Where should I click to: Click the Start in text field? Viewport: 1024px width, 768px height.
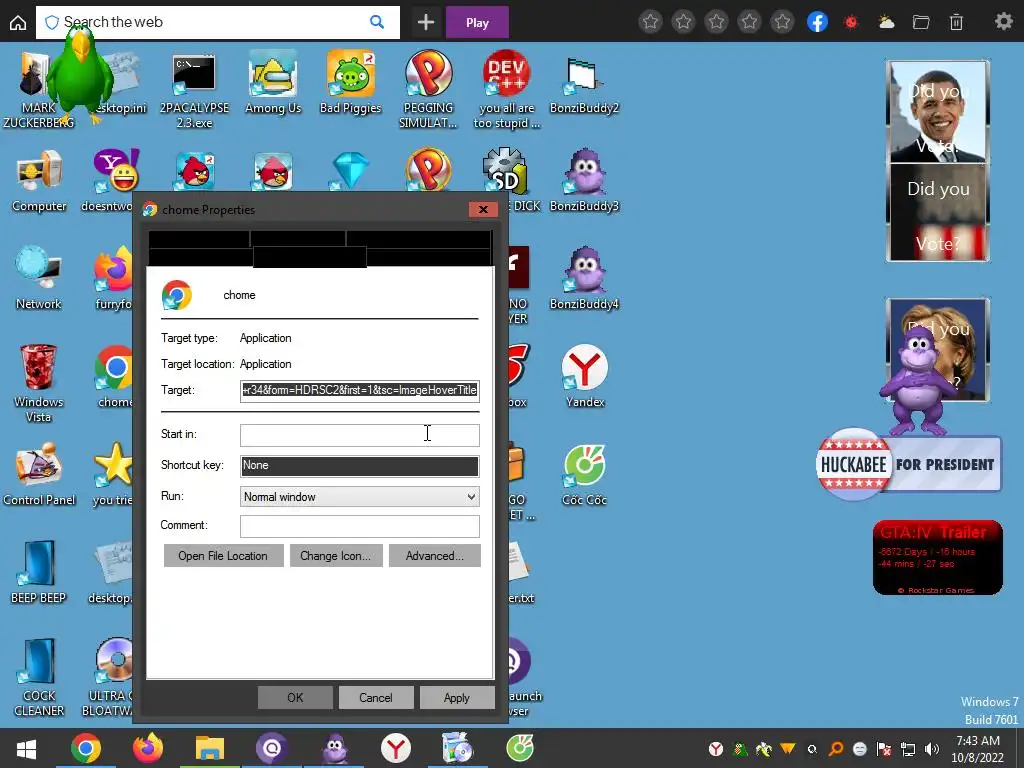point(359,435)
